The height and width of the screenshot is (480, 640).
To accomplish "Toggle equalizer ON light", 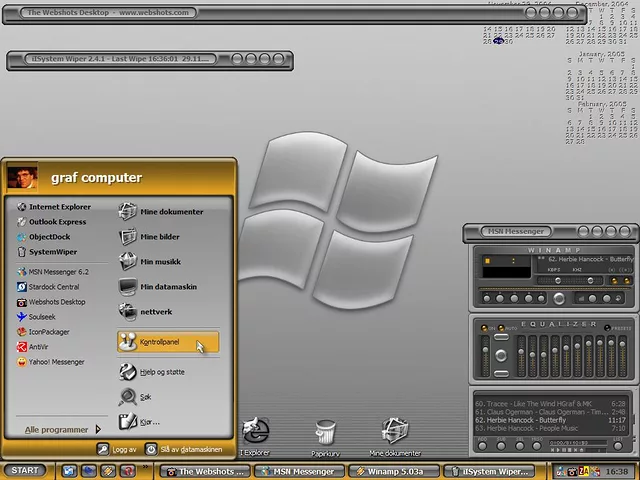I will pos(484,328).
